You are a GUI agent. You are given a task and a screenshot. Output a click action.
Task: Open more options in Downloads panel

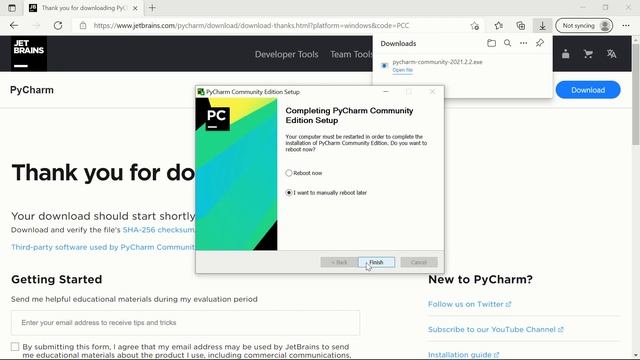[x=523, y=43]
